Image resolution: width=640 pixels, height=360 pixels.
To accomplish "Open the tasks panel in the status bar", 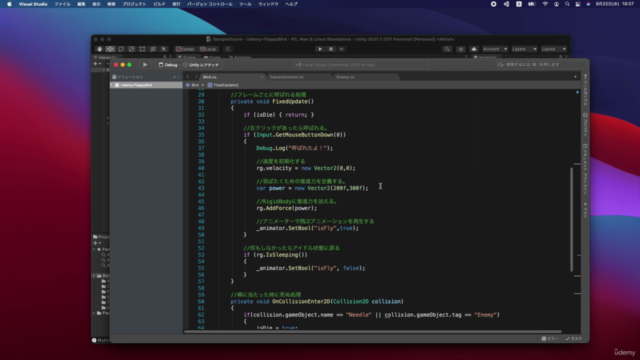I will pos(573,339).
